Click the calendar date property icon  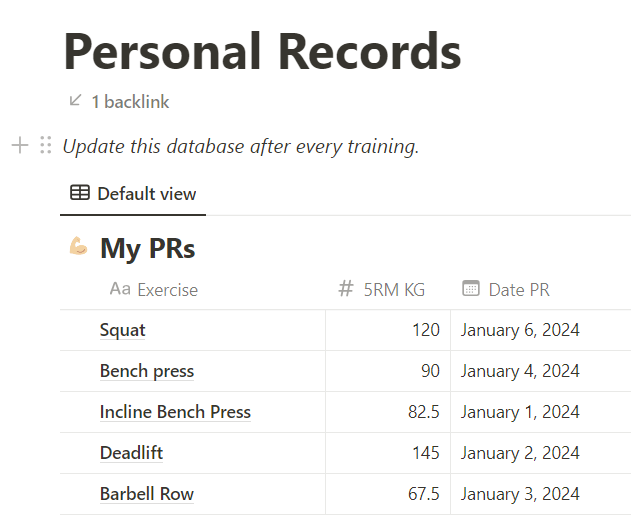point(471,289)
